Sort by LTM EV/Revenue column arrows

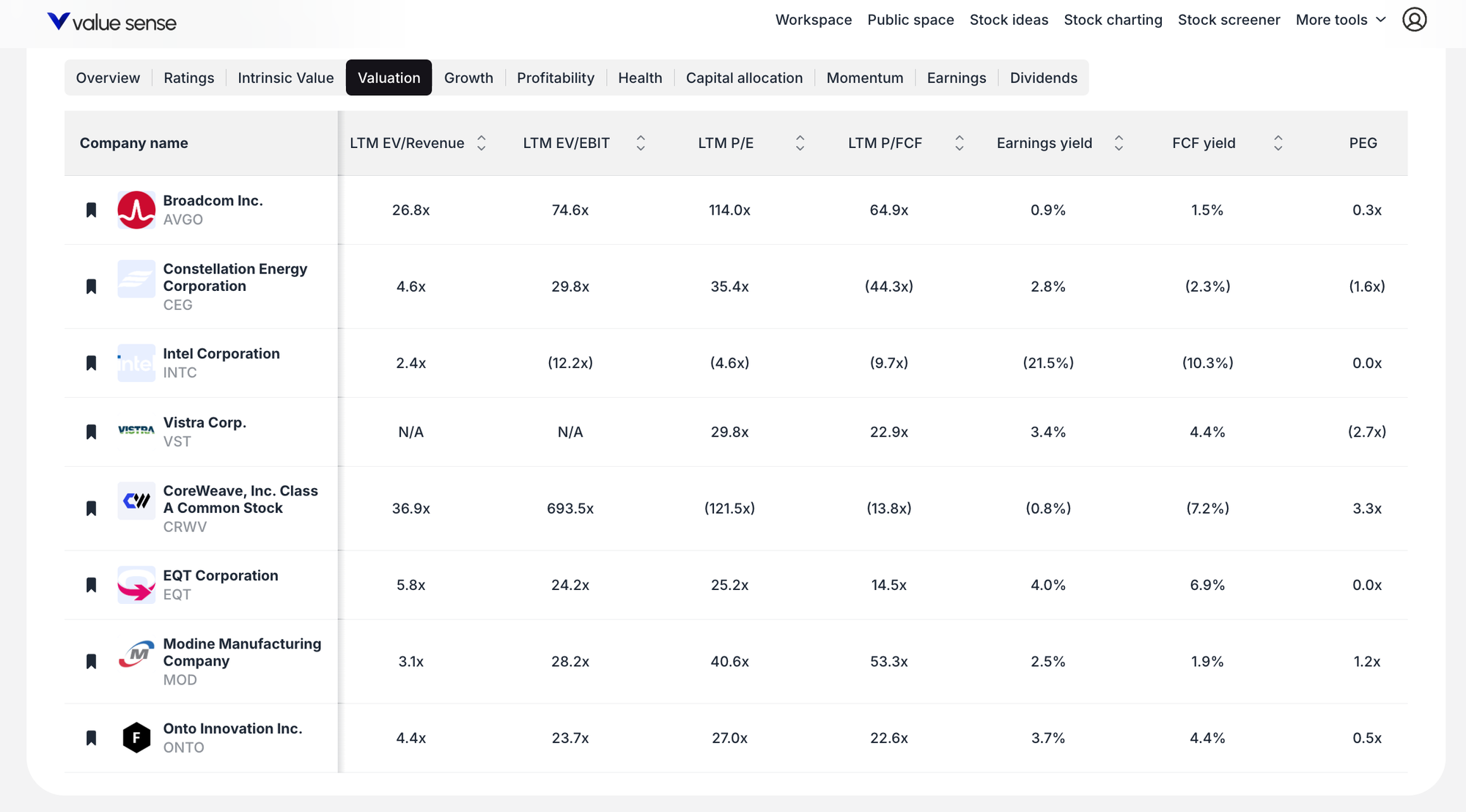pos(482,143)
